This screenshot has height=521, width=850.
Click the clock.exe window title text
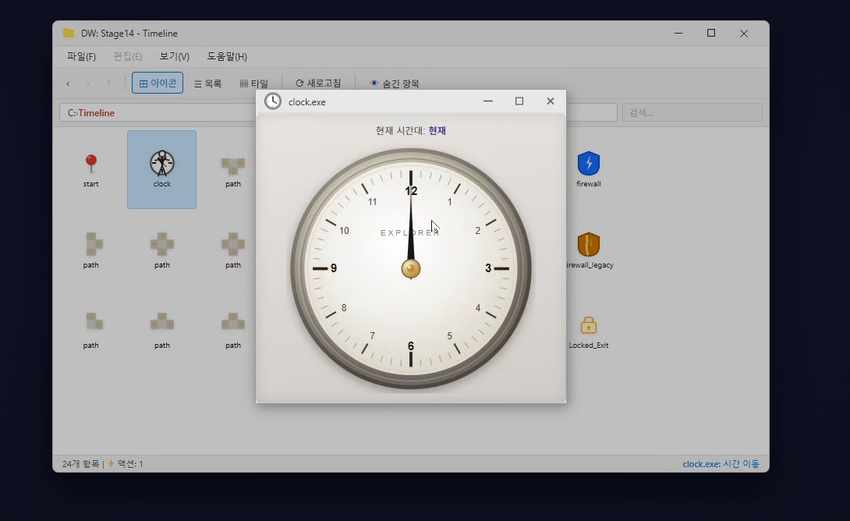coord(307,102)
